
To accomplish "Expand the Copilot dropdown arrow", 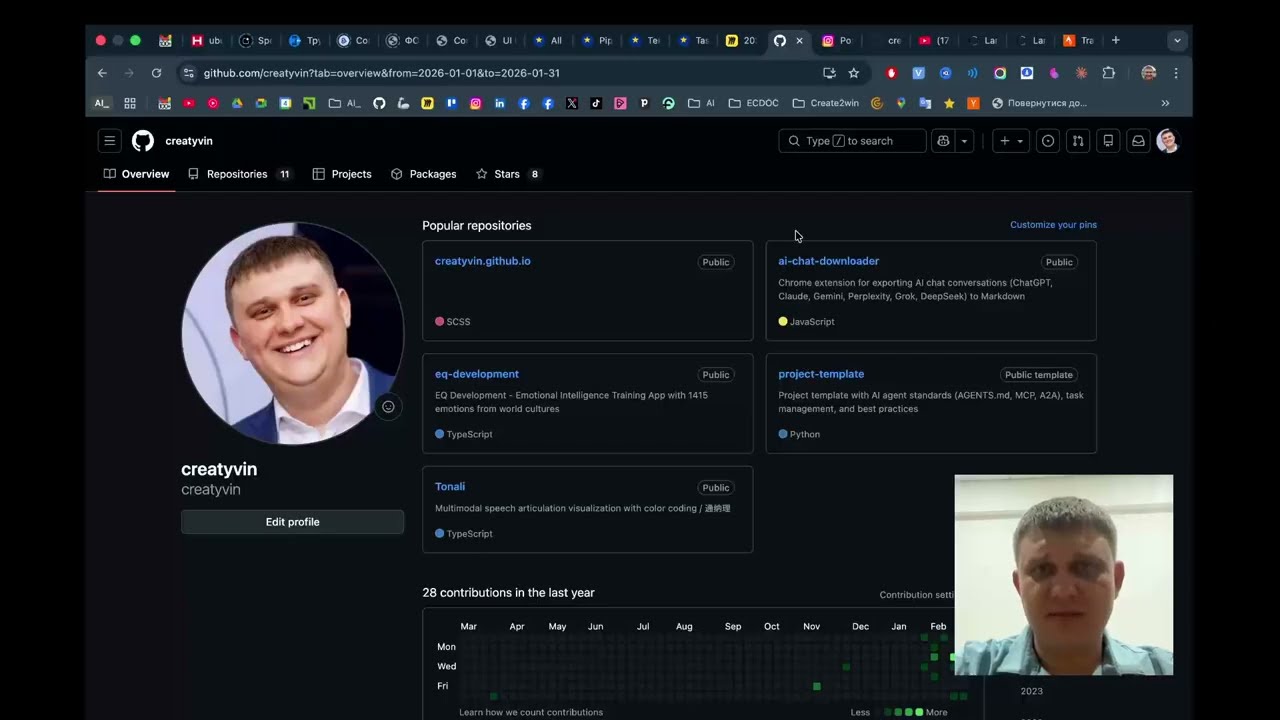I will pyautogui.click(x=964, y=141).
